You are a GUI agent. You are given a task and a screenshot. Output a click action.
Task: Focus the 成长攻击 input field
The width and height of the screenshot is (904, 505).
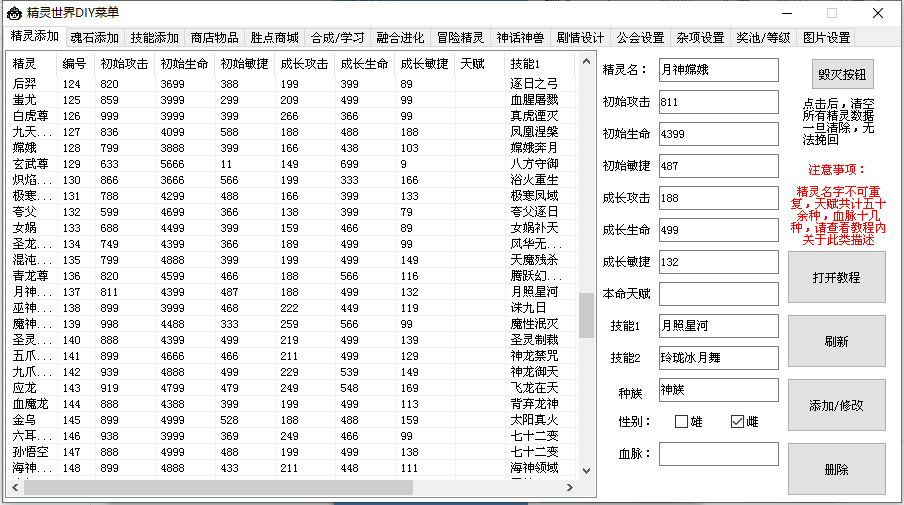718,198
